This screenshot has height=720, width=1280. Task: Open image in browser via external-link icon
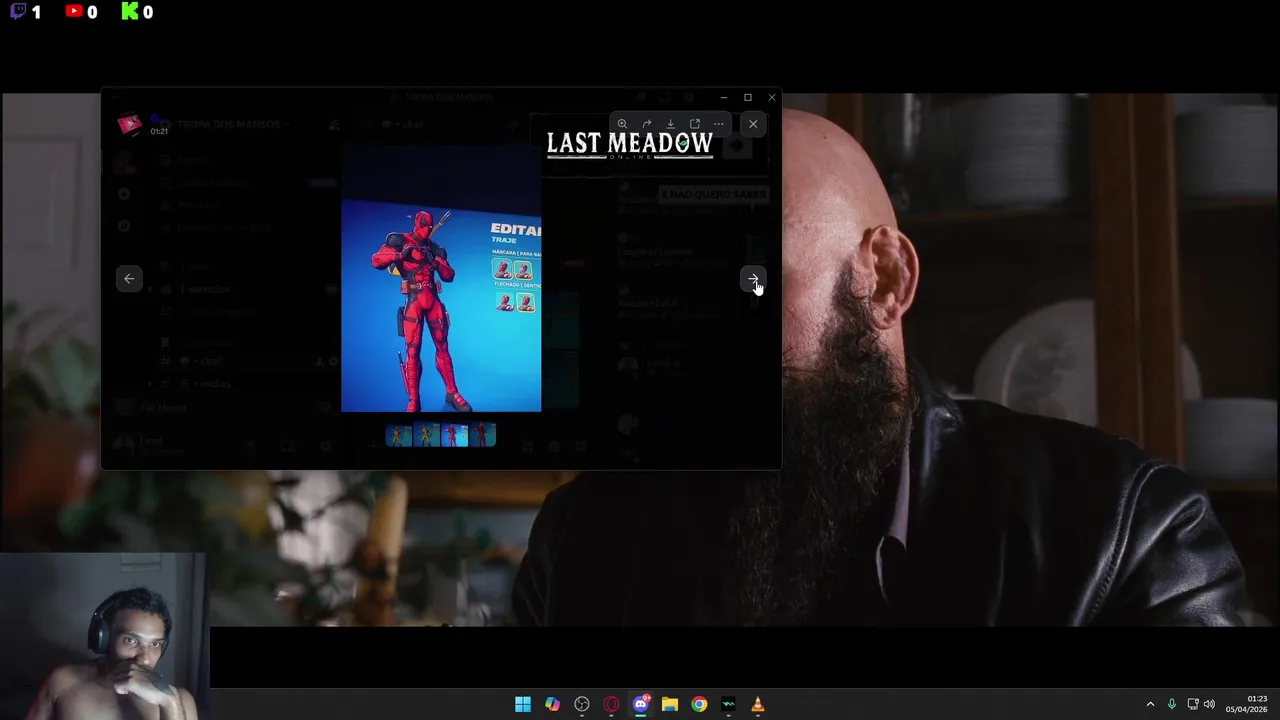[694, 124]
